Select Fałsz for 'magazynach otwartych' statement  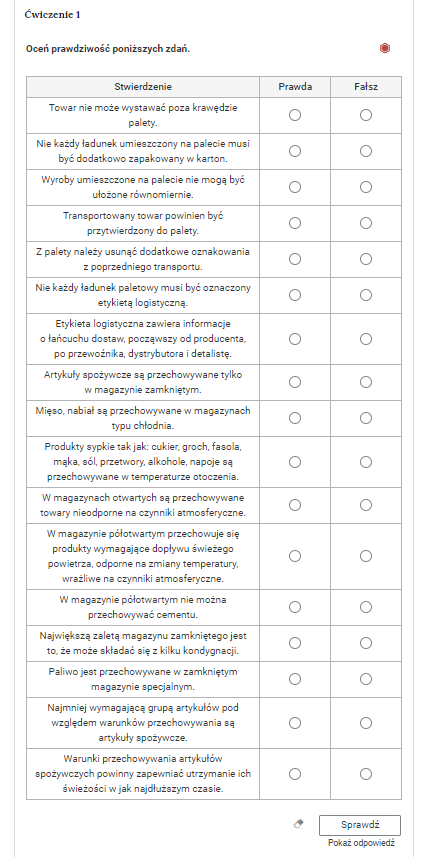(366, 505)
